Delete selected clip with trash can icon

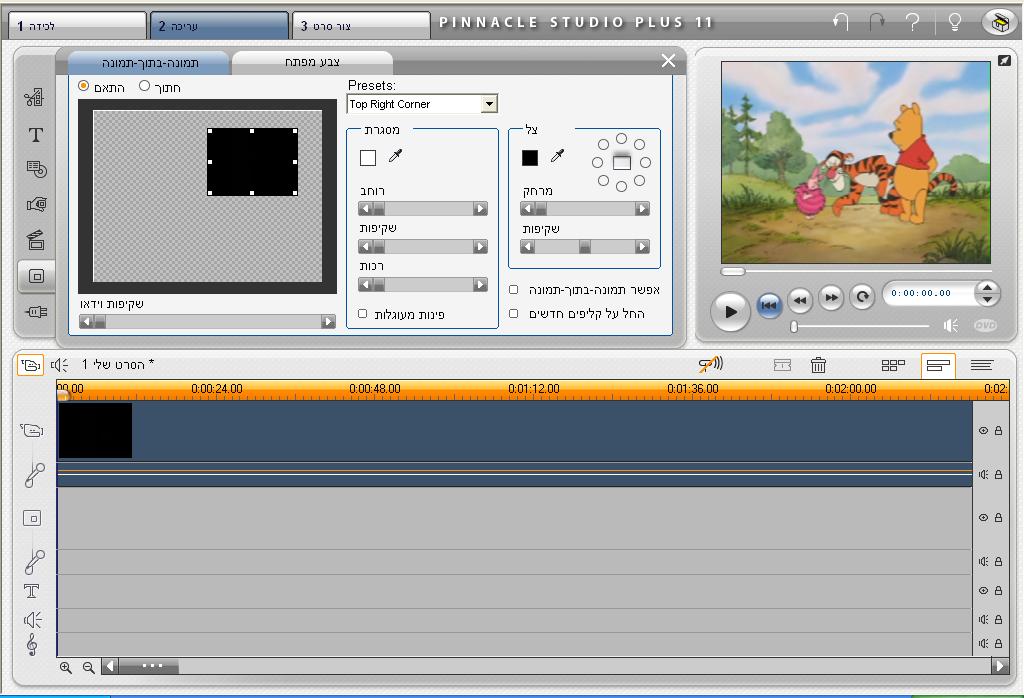818,365
